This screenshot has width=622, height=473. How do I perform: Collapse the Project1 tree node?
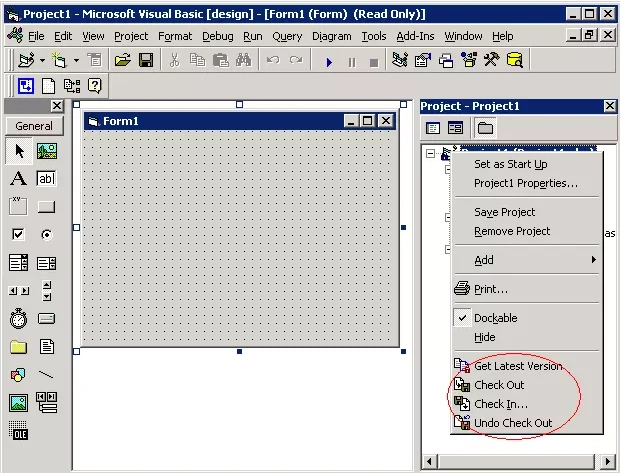pyautogui.click(x=430, y=153)
